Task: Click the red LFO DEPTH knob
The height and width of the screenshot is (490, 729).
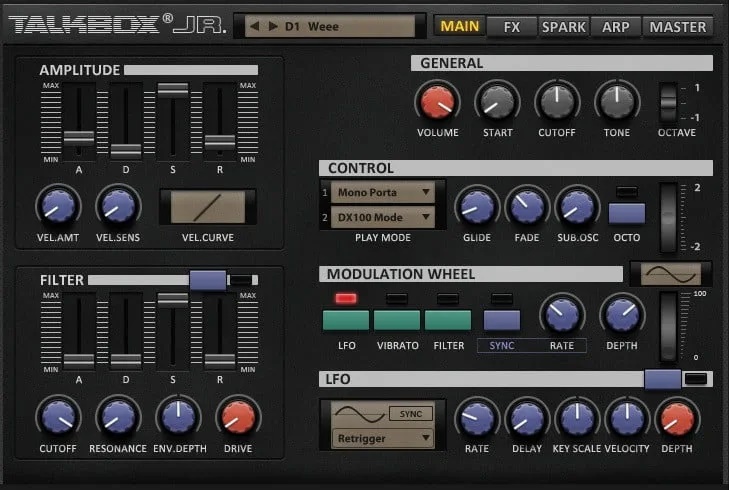Action: click(x=677, y=418)
